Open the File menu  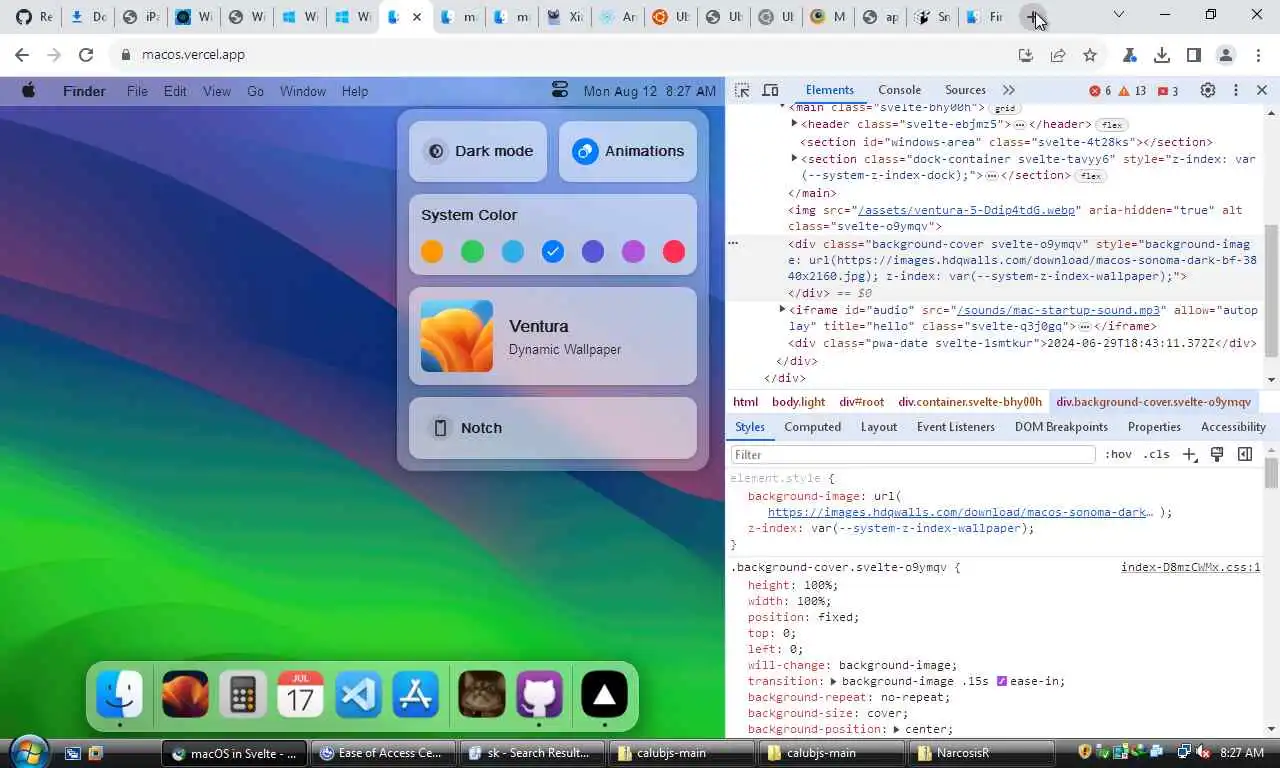coord(137,91)
